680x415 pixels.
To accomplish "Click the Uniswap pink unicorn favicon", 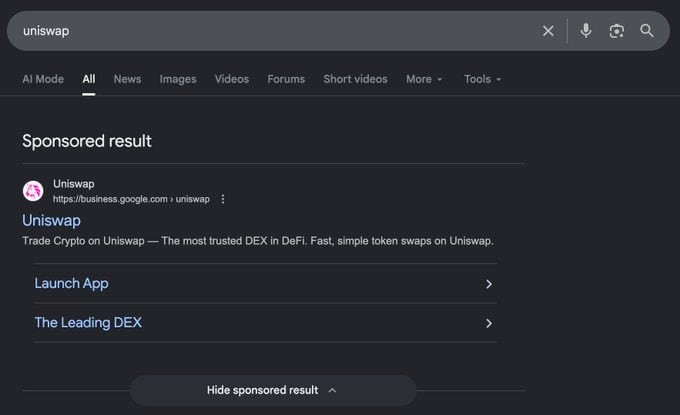I will coord(33,191).
